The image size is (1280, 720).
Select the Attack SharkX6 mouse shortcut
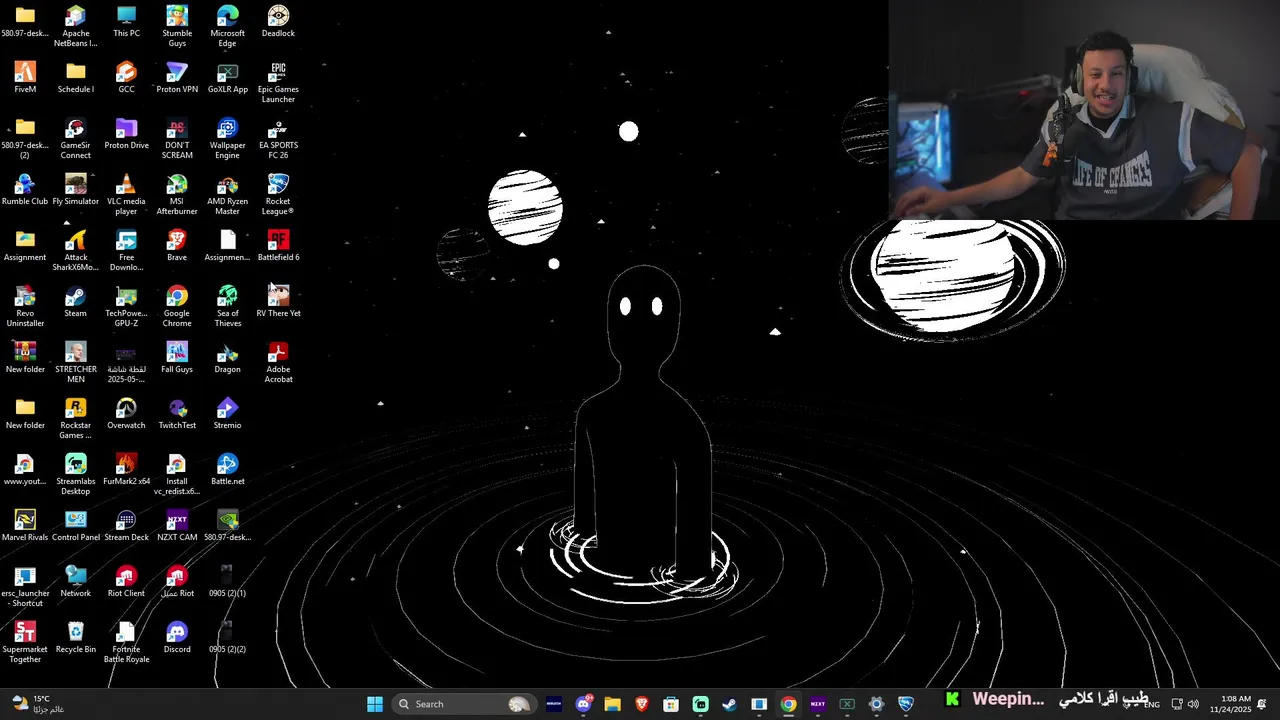tap(75, 250)
